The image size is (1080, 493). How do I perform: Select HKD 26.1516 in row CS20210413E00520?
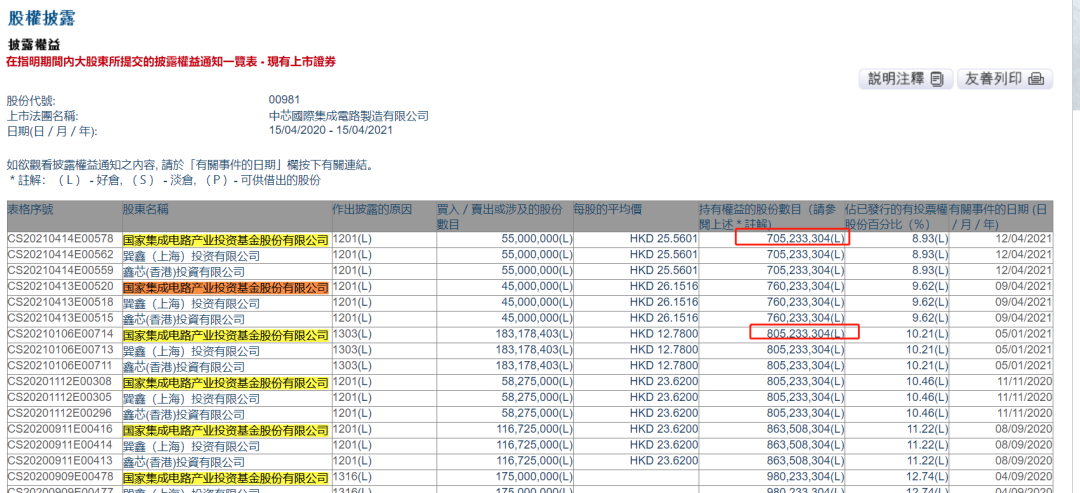coord(664,286)
